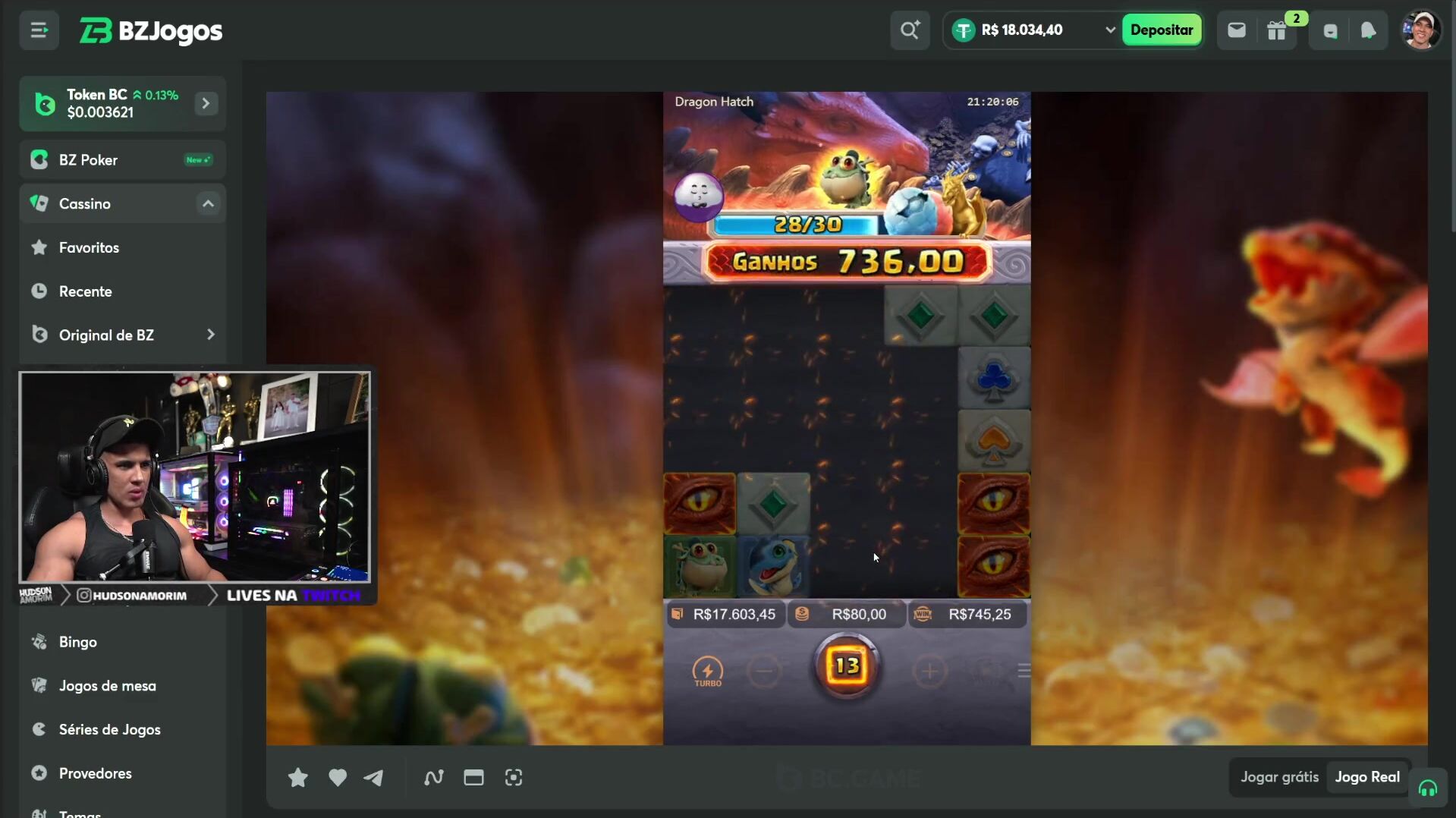Toggle theater mode icon below game
Viewport: 1456px width, 818px height.
pos(473,778)
